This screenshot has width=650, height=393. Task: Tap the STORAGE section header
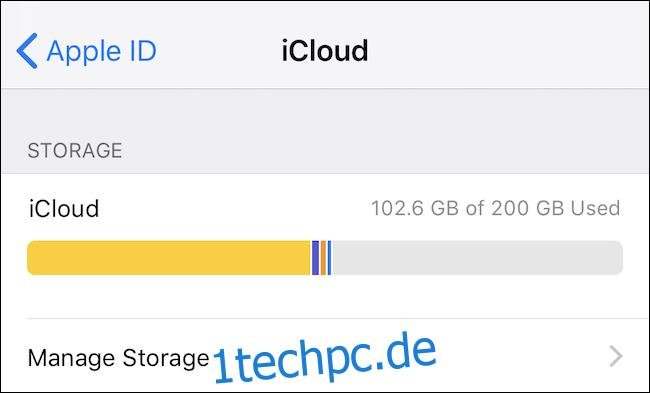(x=75, y=150)
